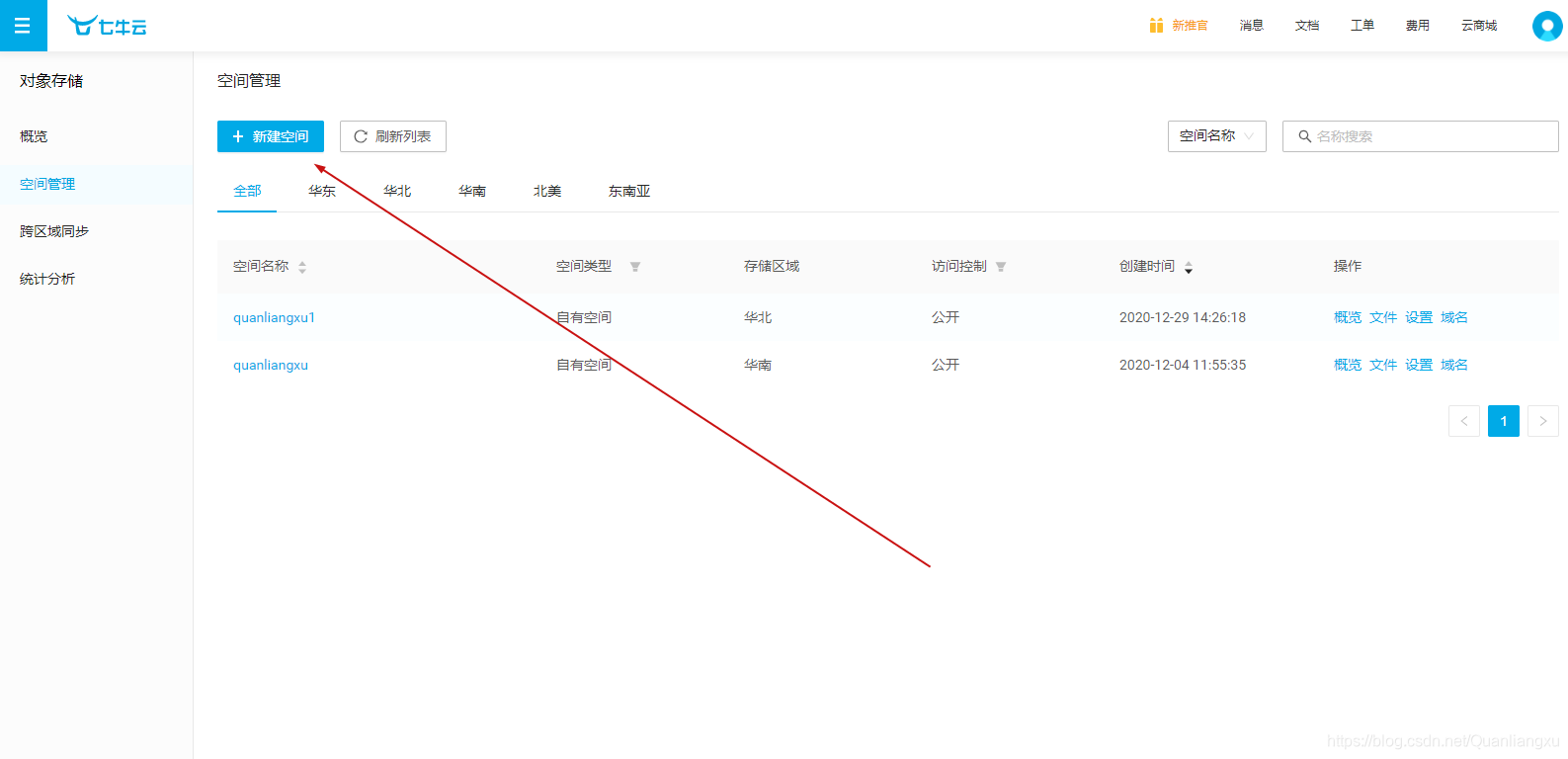Open 消息 in the top navigation
This screenshot has width=1568, height=759.
[x=1252, y=26]
